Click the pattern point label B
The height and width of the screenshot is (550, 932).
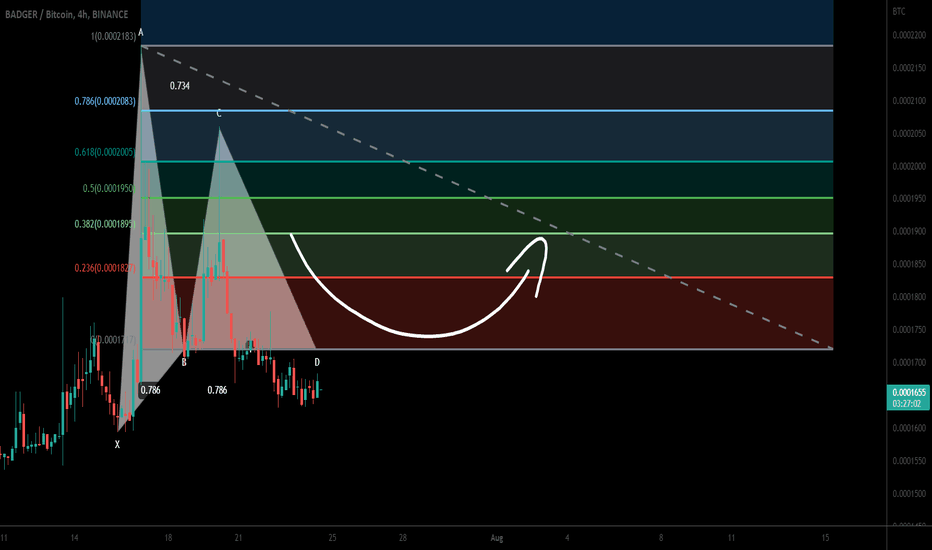(184, 362)
